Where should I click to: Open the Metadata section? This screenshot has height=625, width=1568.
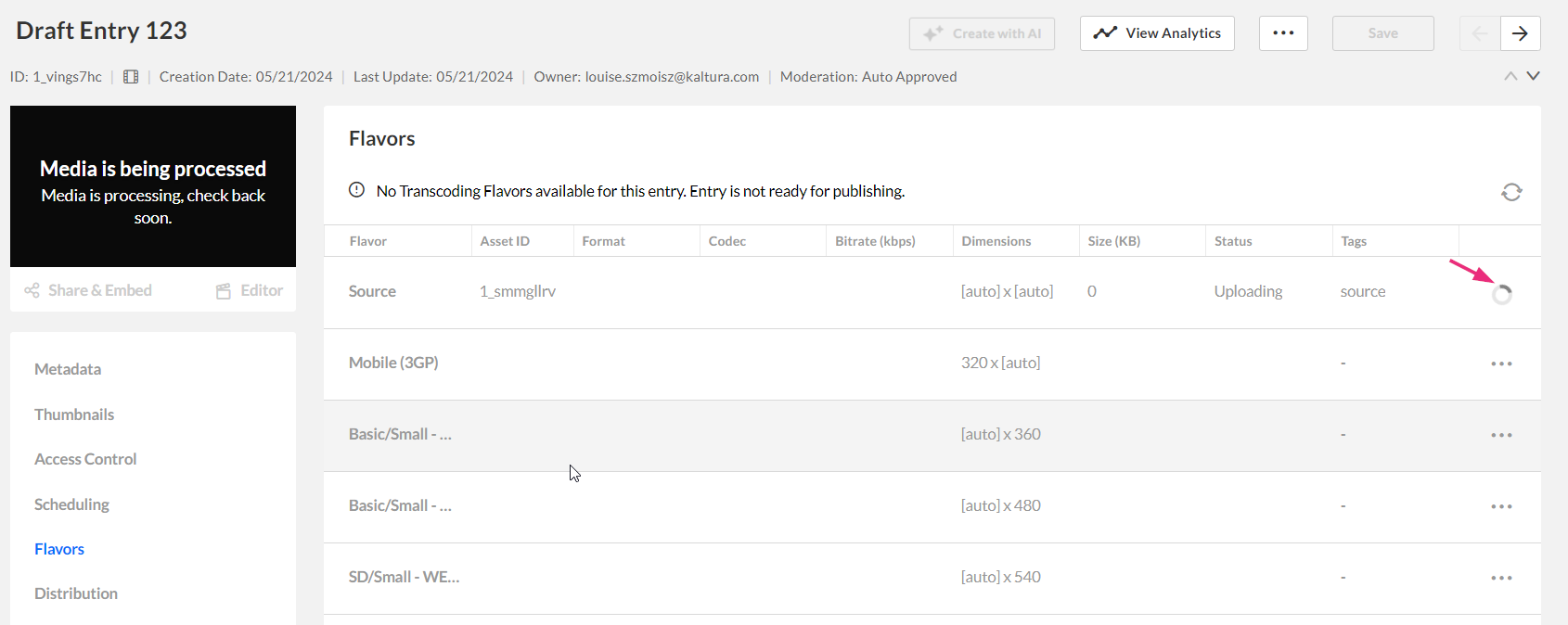pyautogui.click(x=68, y=369)
